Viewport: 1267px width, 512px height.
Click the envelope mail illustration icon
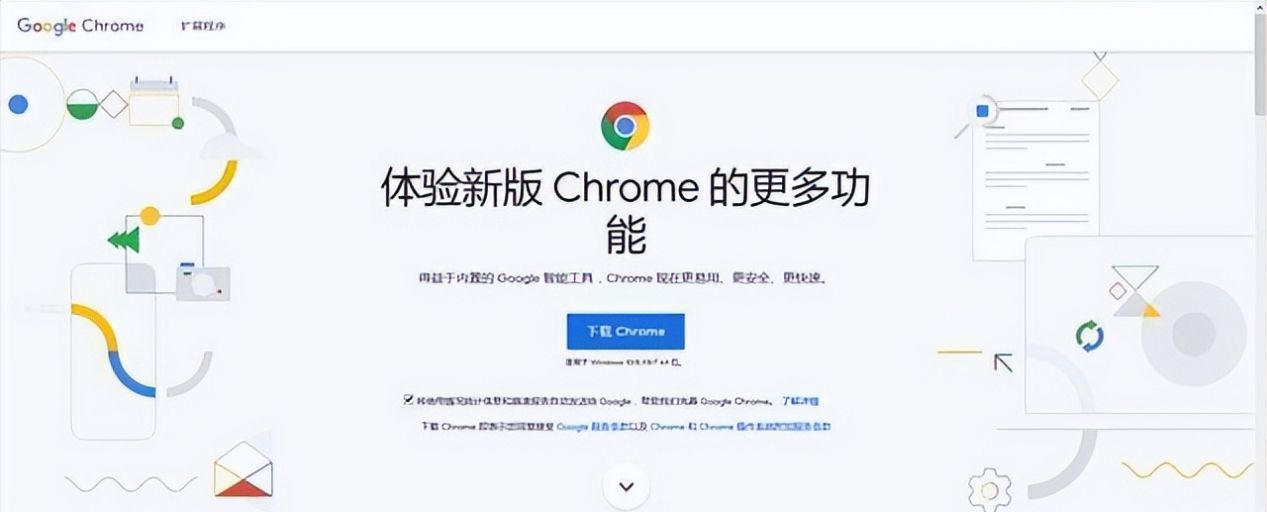click(243, 470)
